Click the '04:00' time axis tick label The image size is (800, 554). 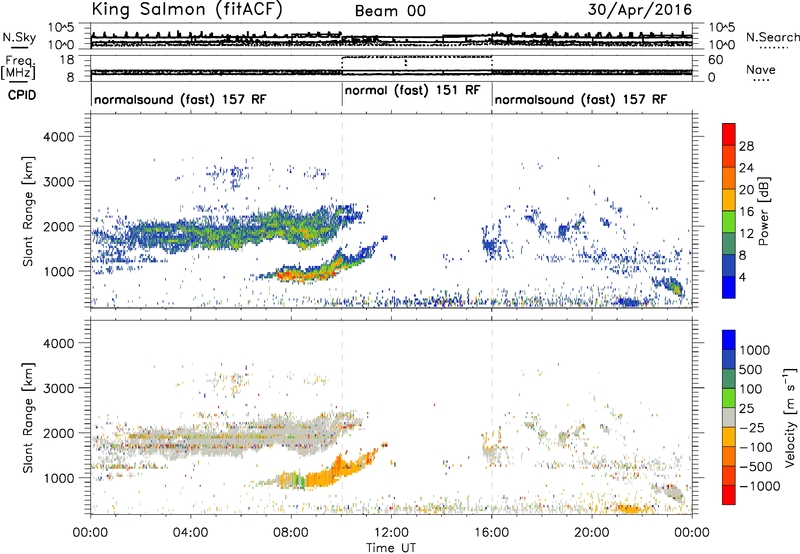191,533
